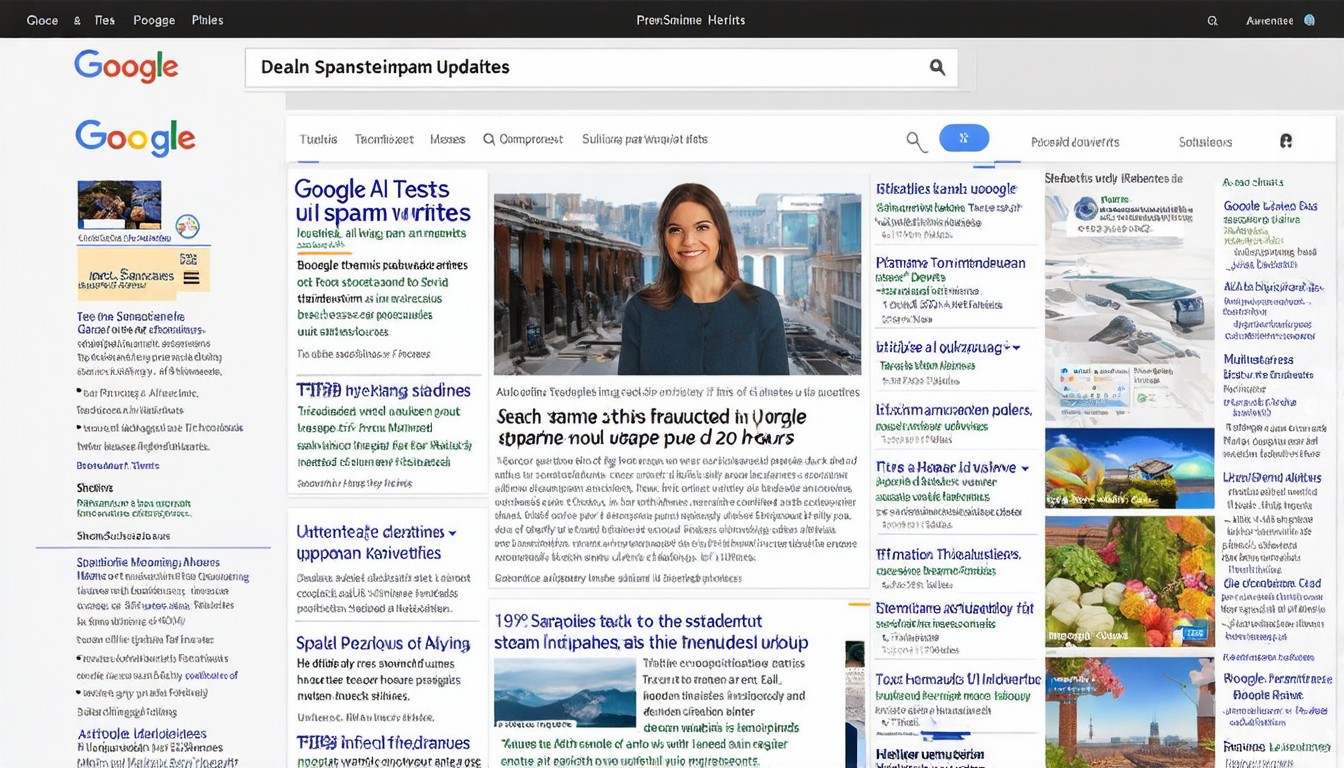Click the magnifier icon inside the search box
This screenshot has width=1344, height=768.
(x=937, y=67)
